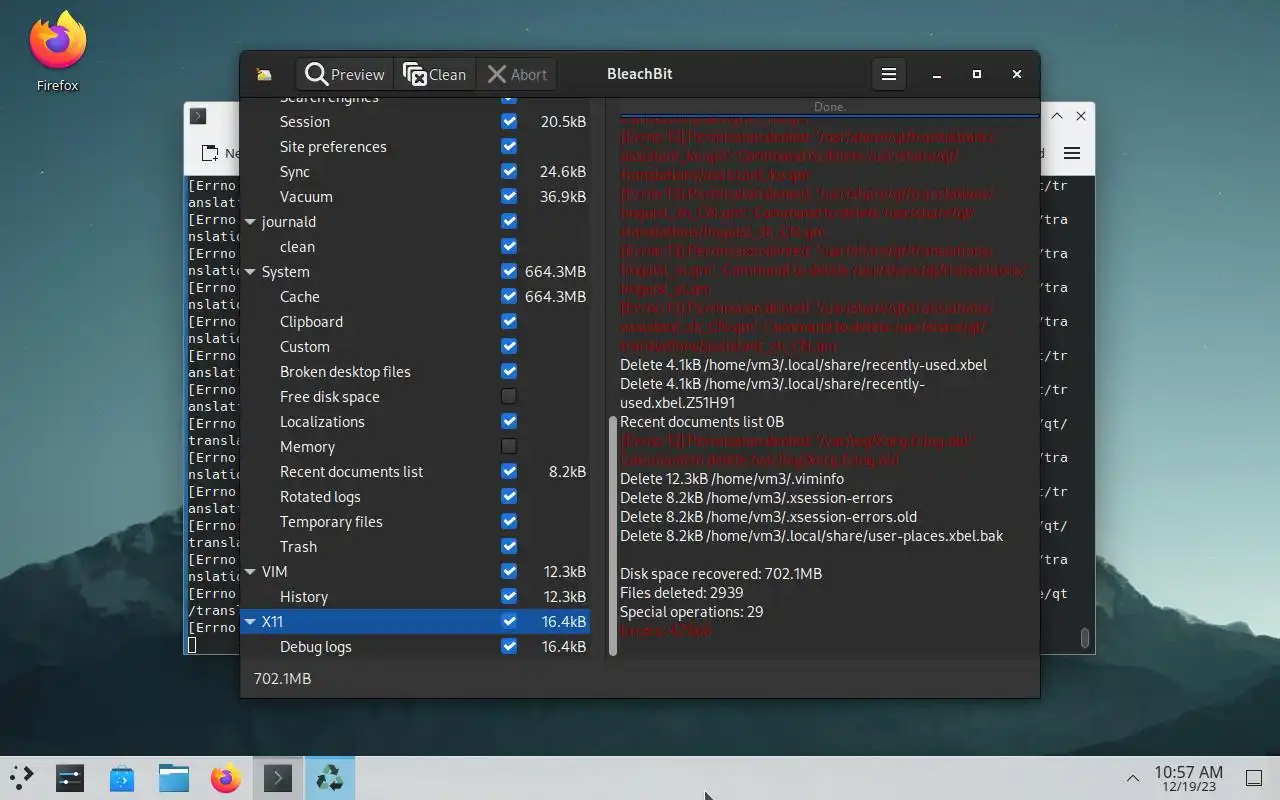The image size is (1280, 800).
Task: Select the Recent documents list row label
Action: point(351,471)
